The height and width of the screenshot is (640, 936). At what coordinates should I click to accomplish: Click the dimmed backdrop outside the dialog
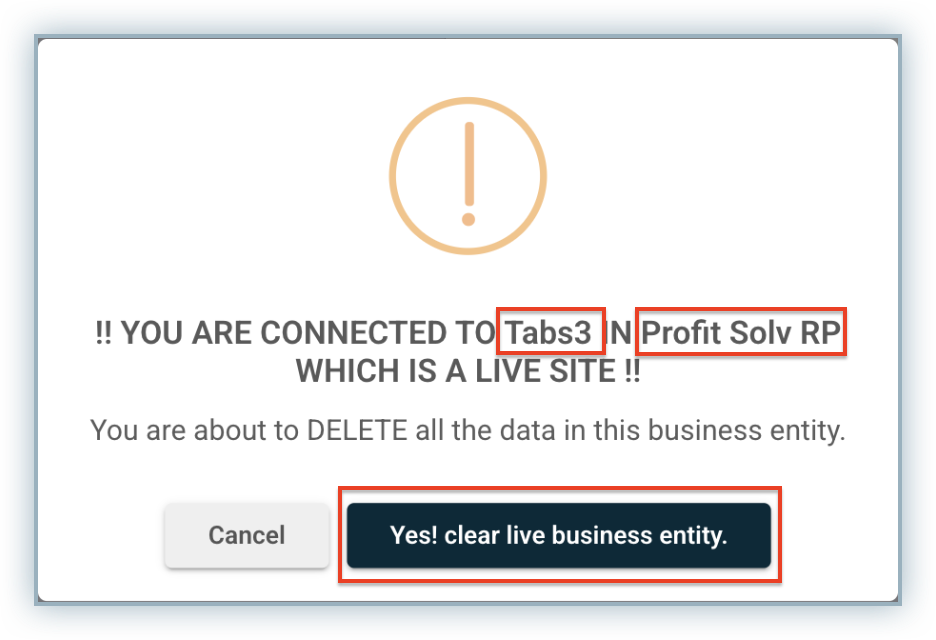pos(18,320)
